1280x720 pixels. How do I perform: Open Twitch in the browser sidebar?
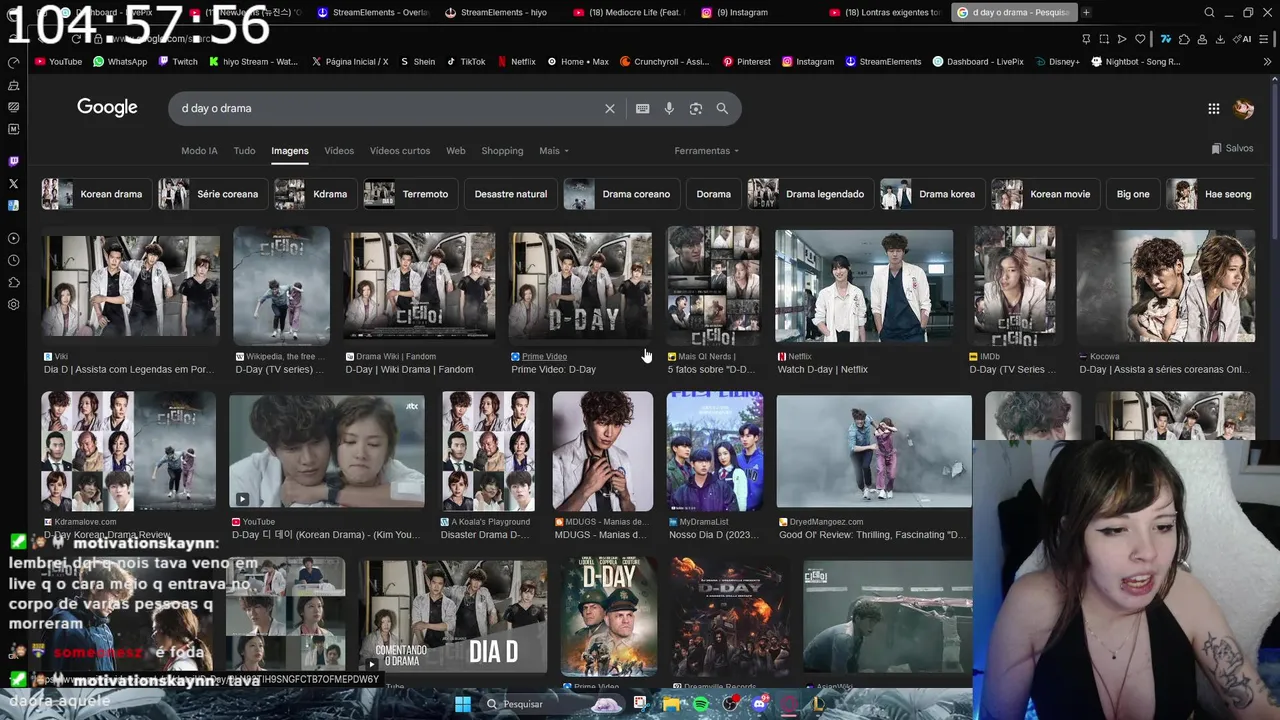[x=13, y=161]
